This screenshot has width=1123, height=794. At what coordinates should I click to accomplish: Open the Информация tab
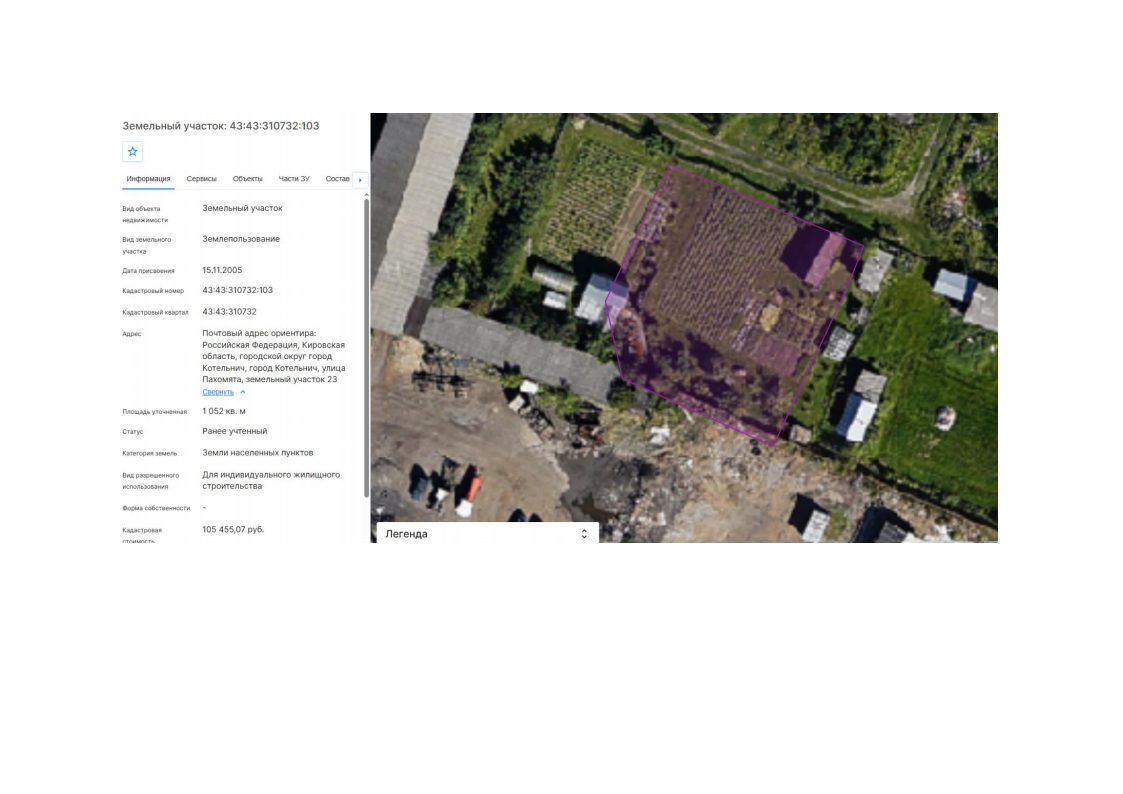coord(148,179)
